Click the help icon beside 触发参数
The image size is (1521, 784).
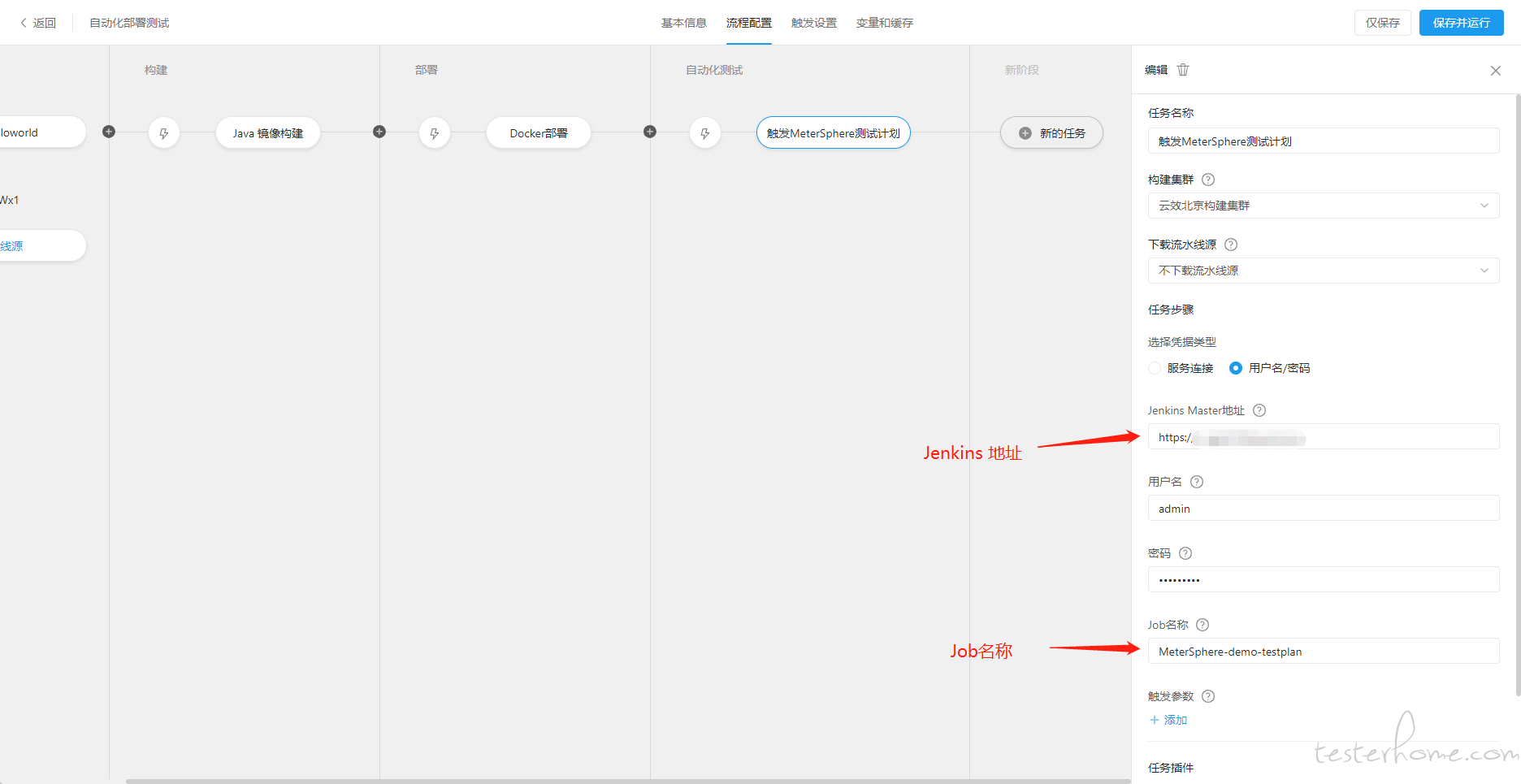pos(1208,696)
